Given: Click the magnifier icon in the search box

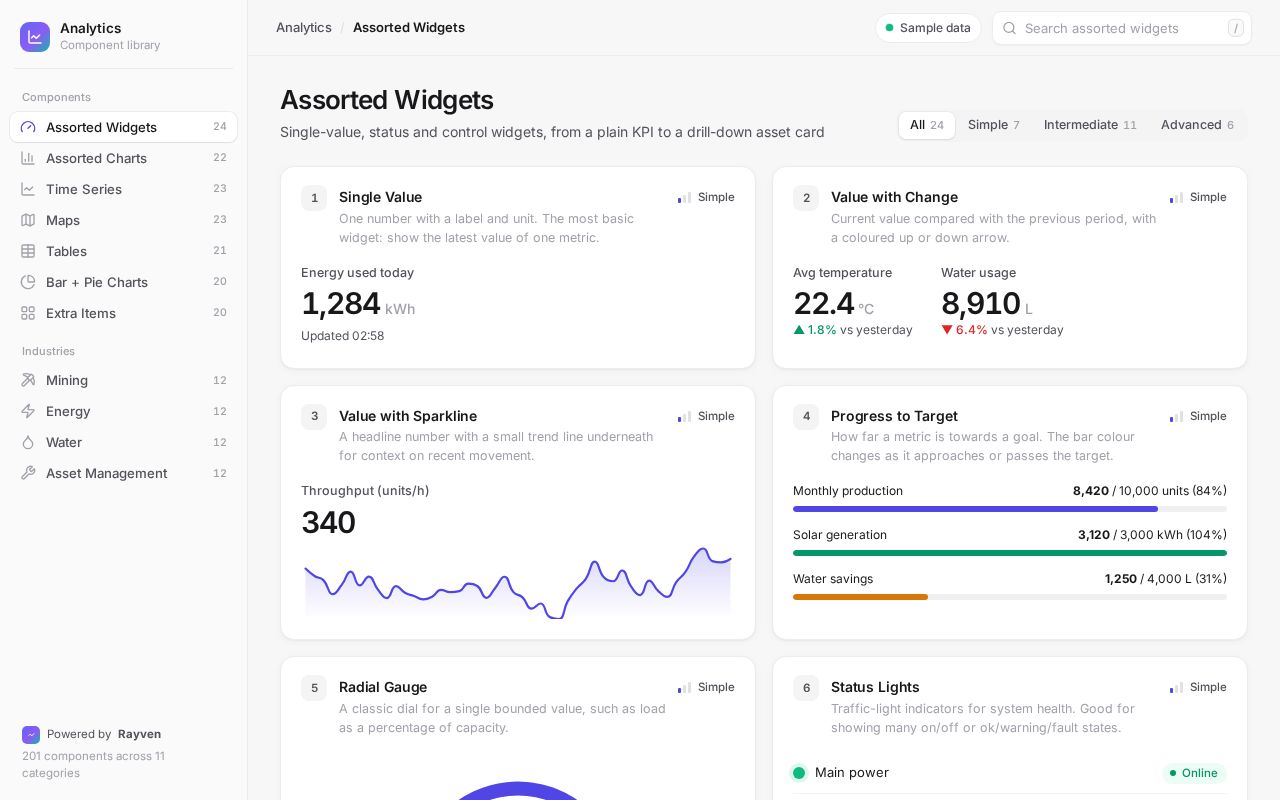Looking at the screenshot, I should click(x=1010, y=28).
